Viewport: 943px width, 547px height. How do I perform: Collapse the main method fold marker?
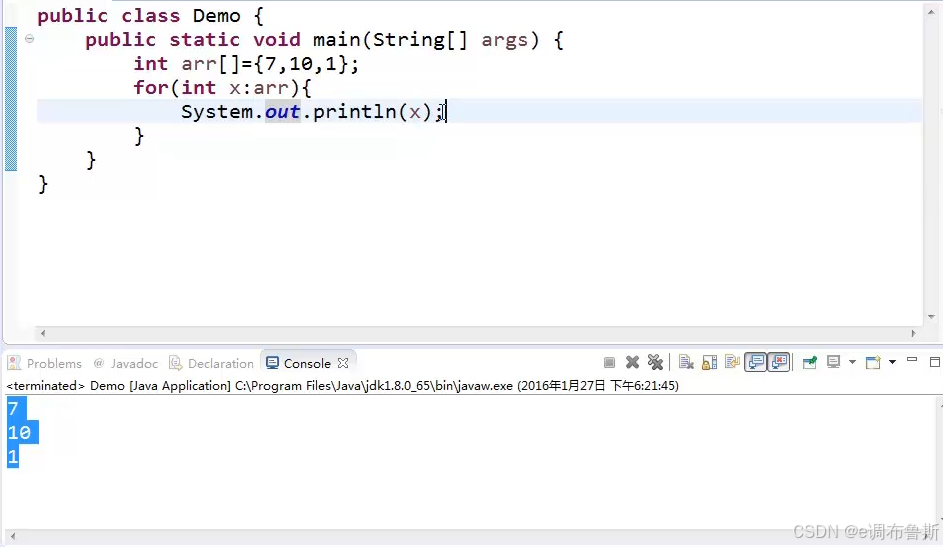click(x=29, y=39)
